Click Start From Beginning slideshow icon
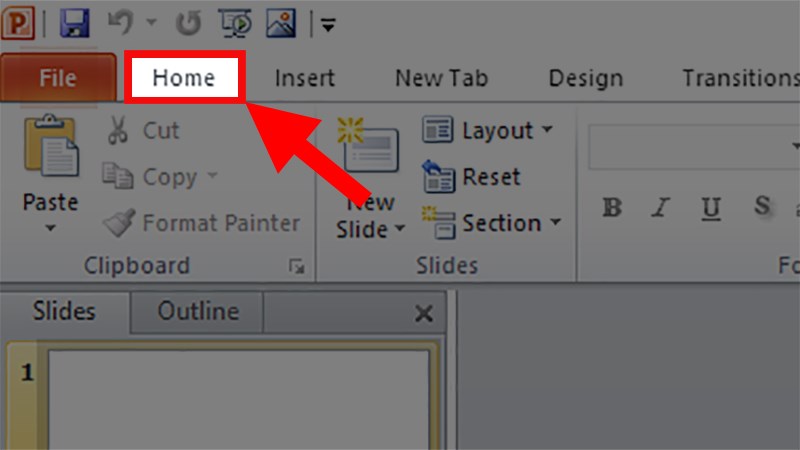The width and height of the screenshot is (800, 450). tap(237, 22)
